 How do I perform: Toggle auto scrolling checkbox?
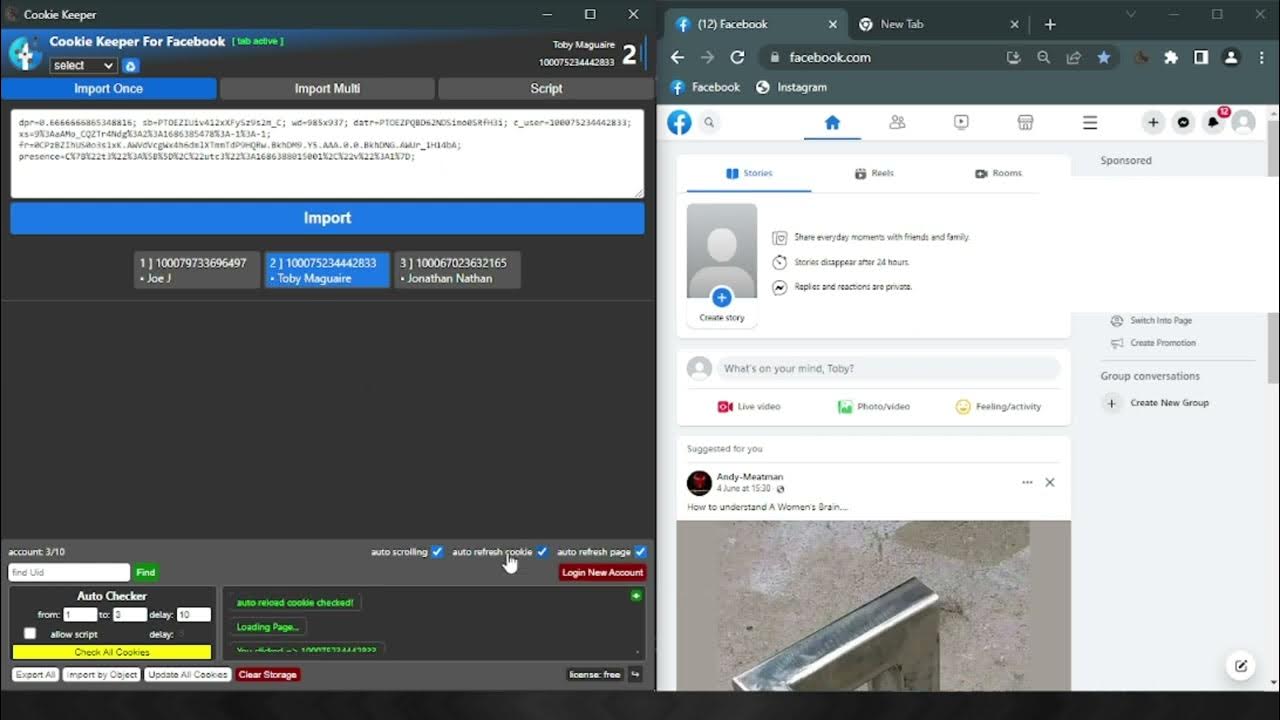(x=437, y=552)
